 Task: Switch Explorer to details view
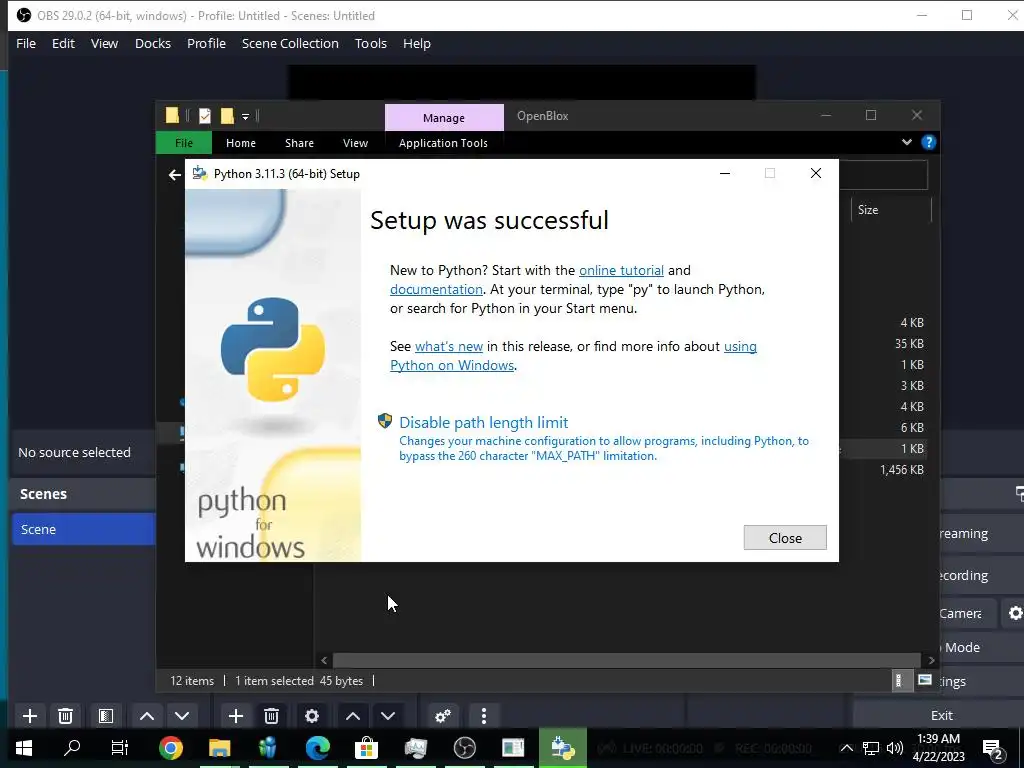pos(899,680)
